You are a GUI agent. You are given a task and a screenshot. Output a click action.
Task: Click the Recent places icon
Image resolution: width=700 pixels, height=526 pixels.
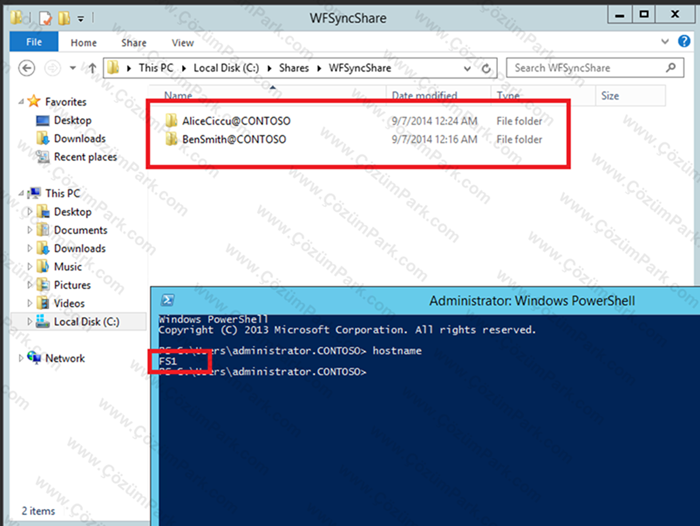click(x=43, y=157)
